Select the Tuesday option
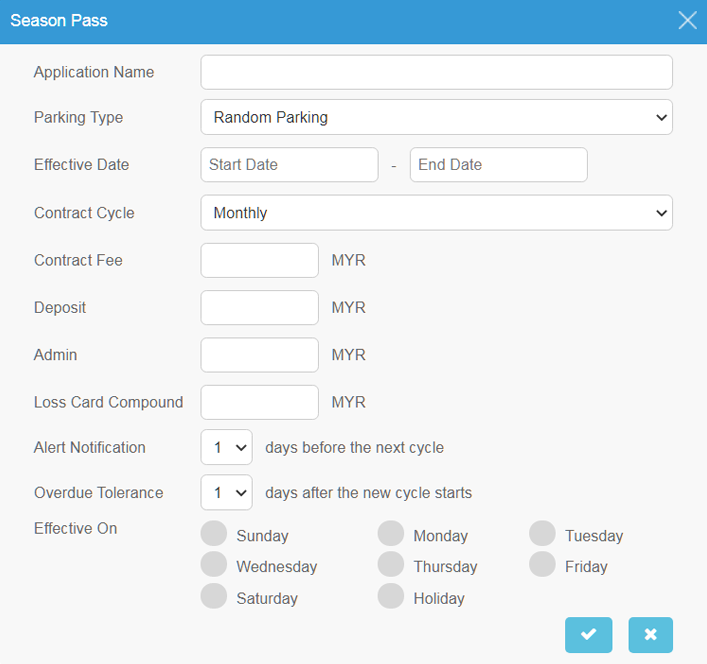Viewport: 707px width, 664px height. tap(542, 533)
